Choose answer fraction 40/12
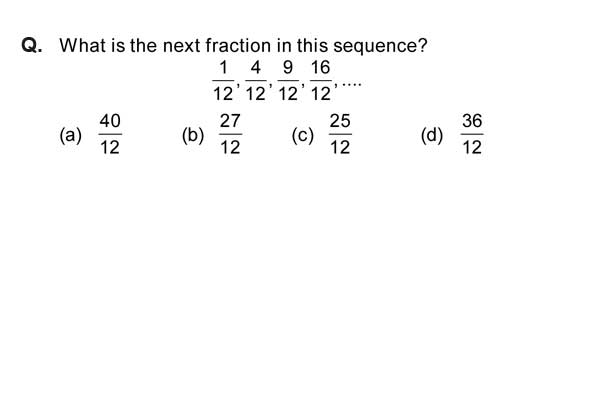The image size is (600, 400). (110, 134)
